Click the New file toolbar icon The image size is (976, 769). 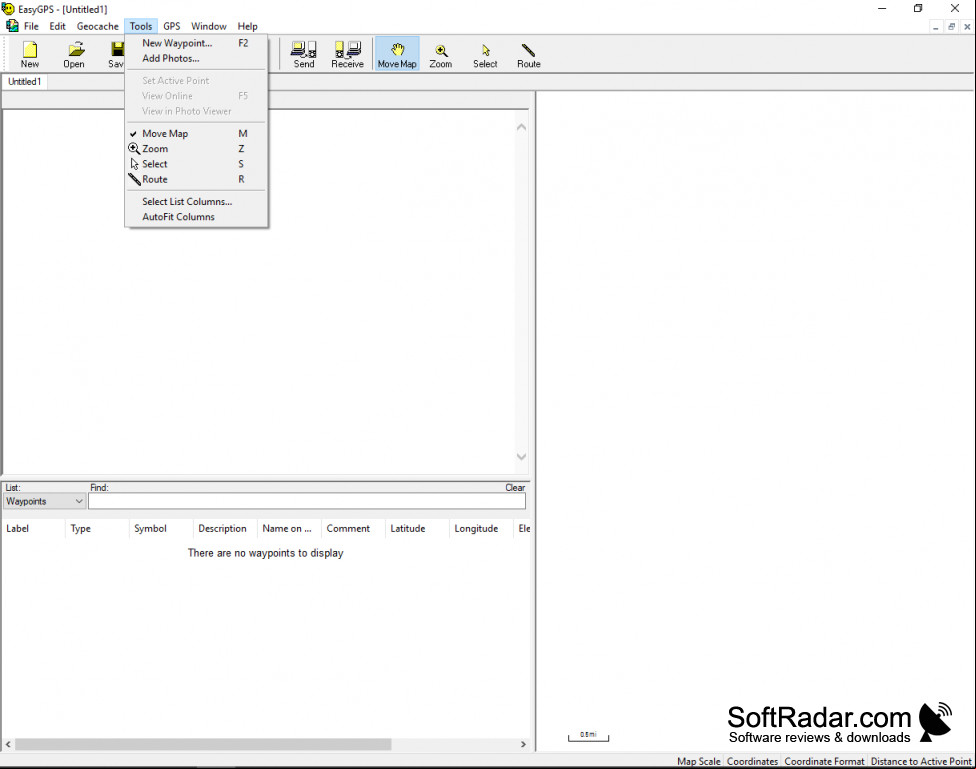pyautogui.click(x=30, y=54)
